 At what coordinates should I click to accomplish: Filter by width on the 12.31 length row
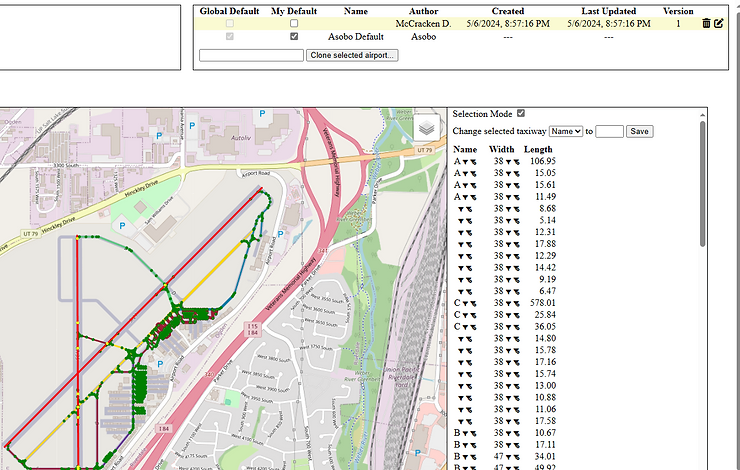[509, 233]
